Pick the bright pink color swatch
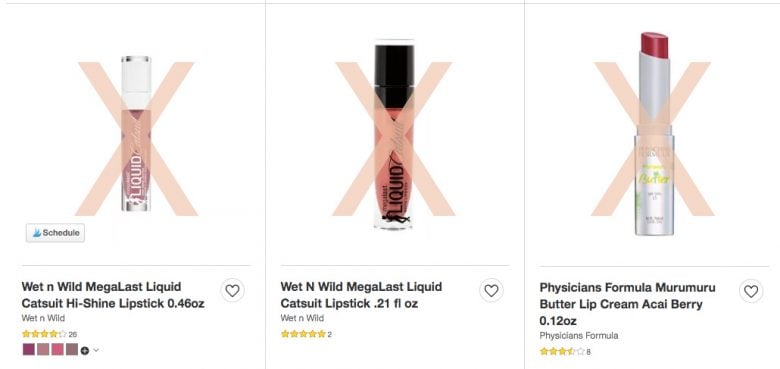 click(58, 350)
